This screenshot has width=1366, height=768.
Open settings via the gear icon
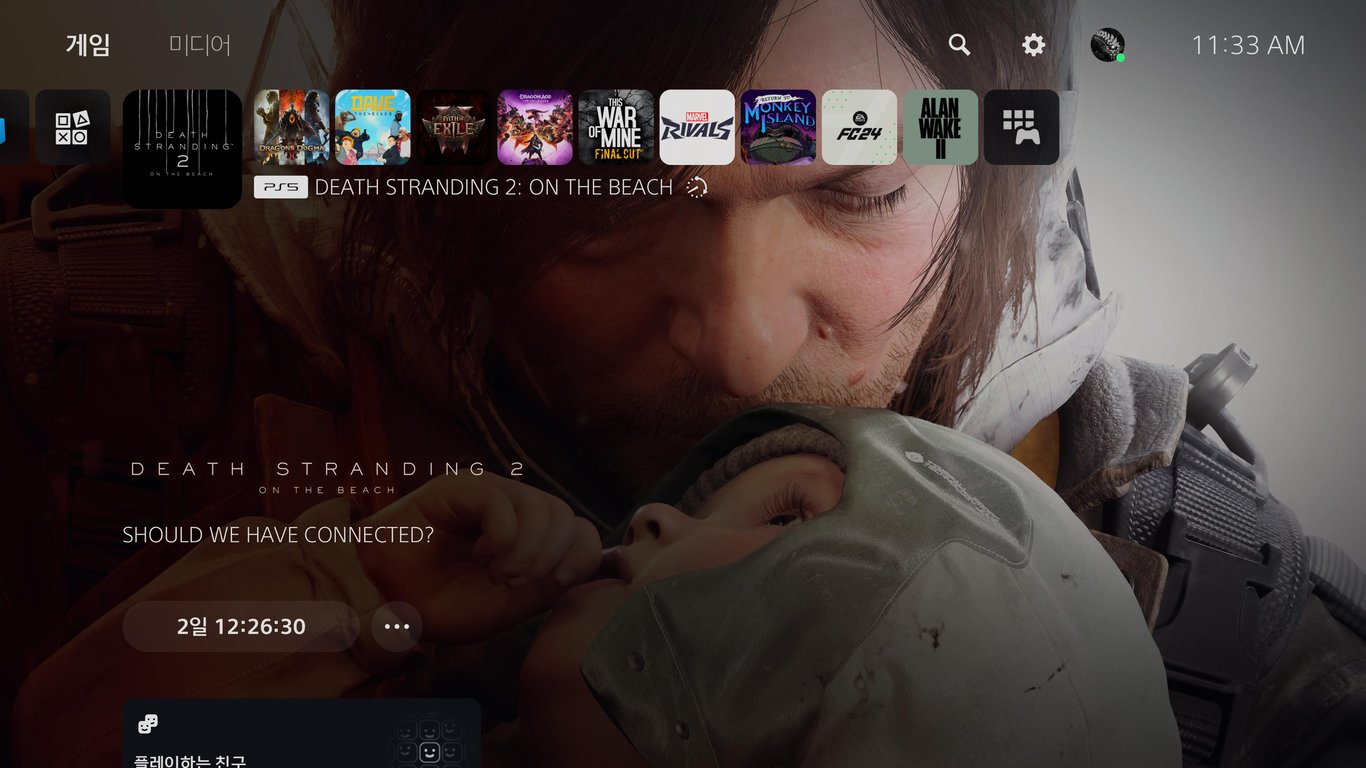1033,45
